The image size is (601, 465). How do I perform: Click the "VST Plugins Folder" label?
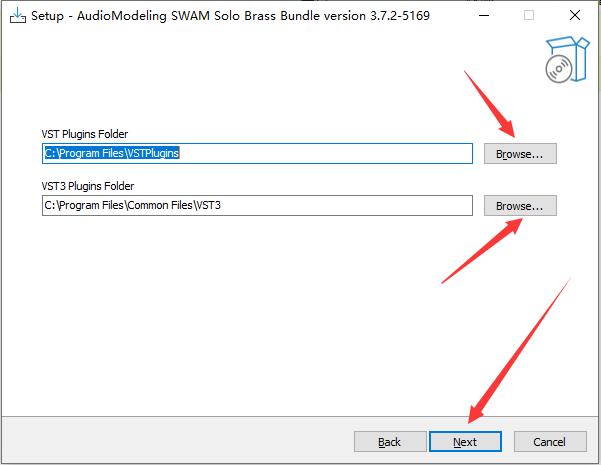(x=85, y=134)
